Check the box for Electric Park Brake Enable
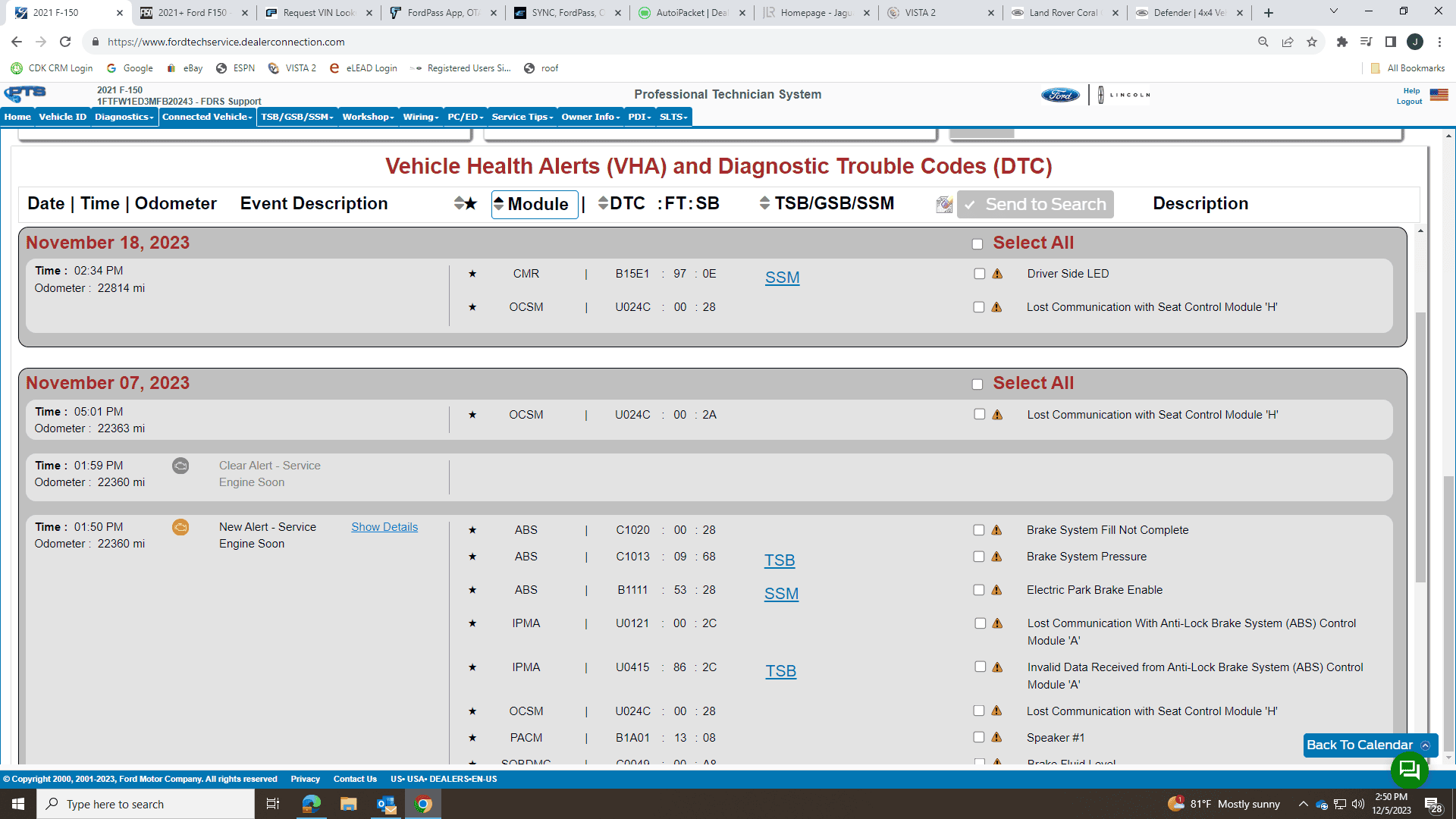Viewport: 1456px width, 819px height. pyautogui.click(x=979, y=589)
